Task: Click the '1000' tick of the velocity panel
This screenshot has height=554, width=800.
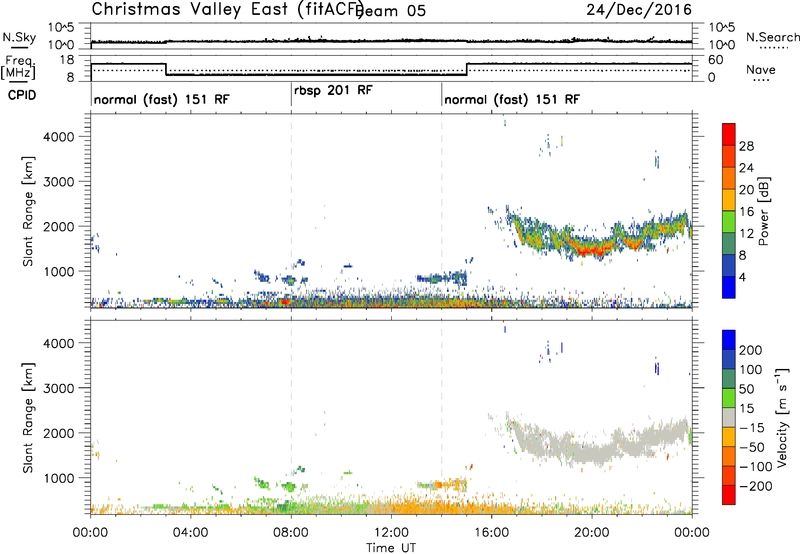Action: click(x=59, y=478)
